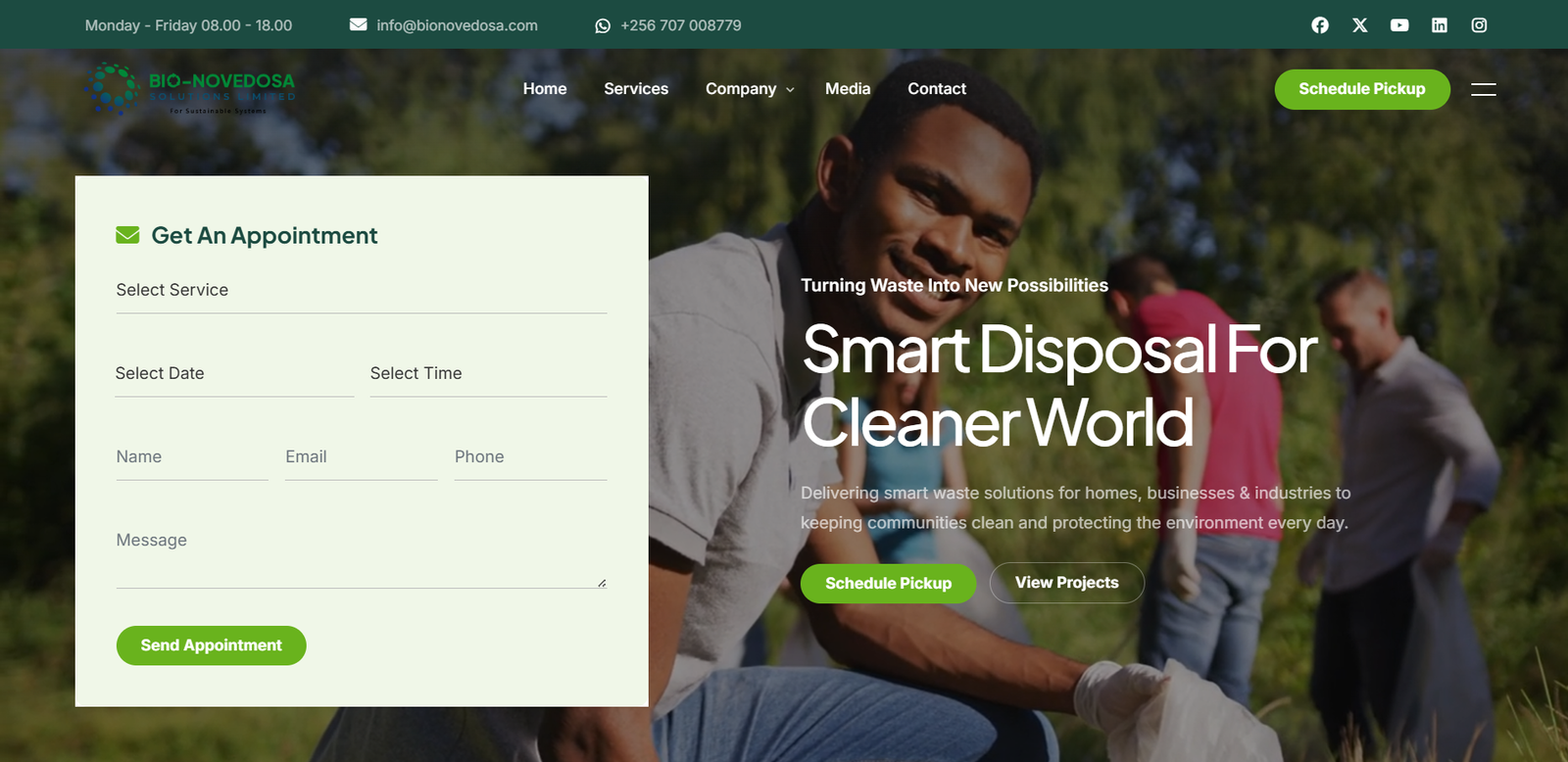Click the green envelope icon by Get An Appointment
The width and height of the screenshot is (1568, 762).
pos(127,235)
